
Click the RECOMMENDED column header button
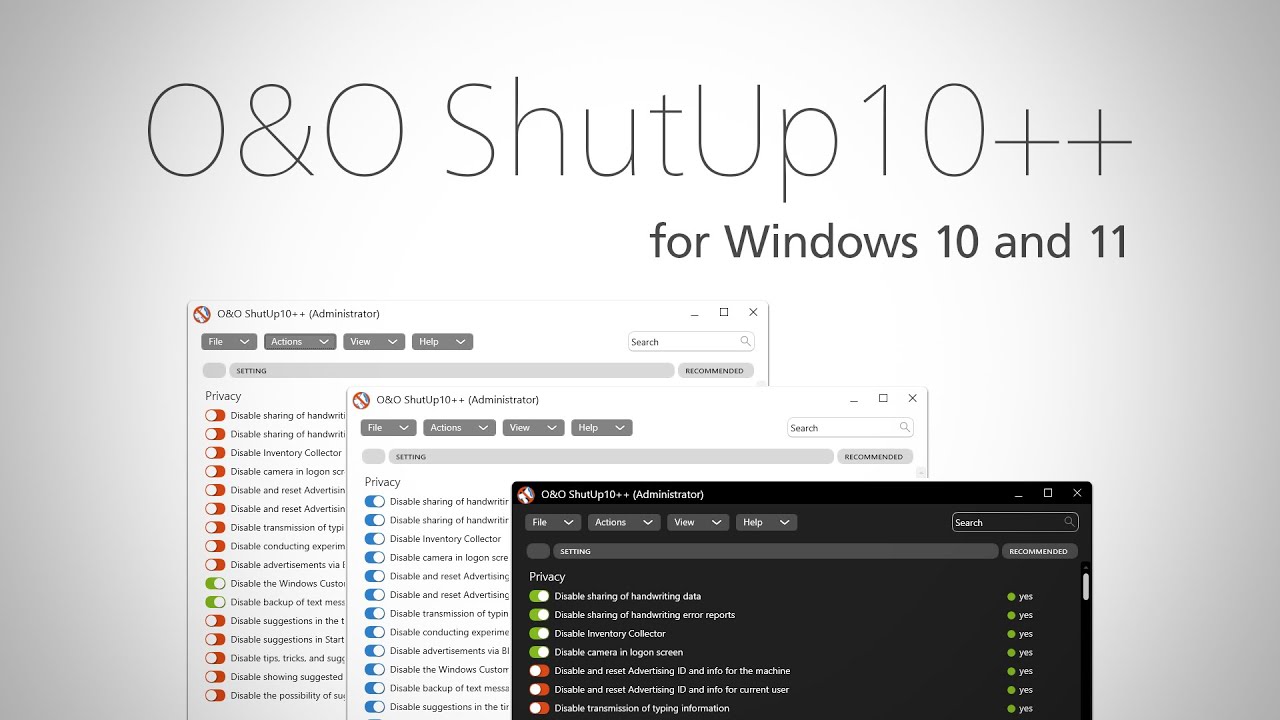coord(1039,551)
